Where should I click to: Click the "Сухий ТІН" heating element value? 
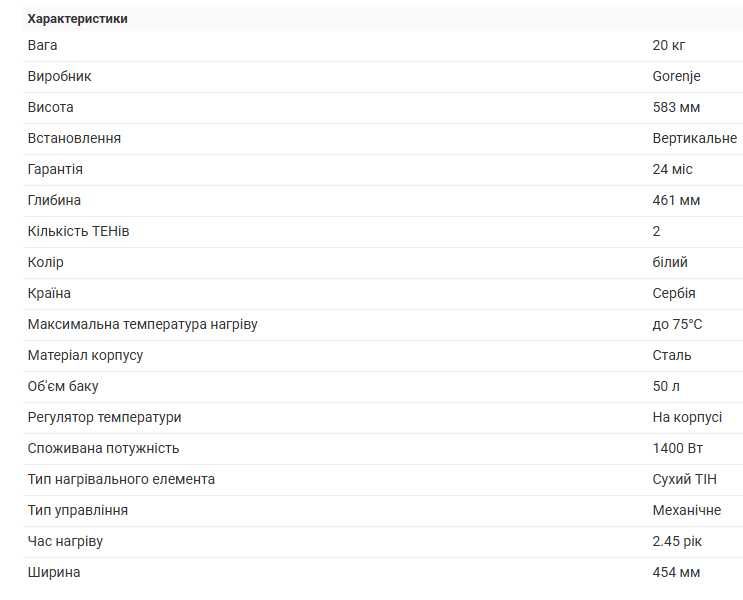tap(682, 479)
